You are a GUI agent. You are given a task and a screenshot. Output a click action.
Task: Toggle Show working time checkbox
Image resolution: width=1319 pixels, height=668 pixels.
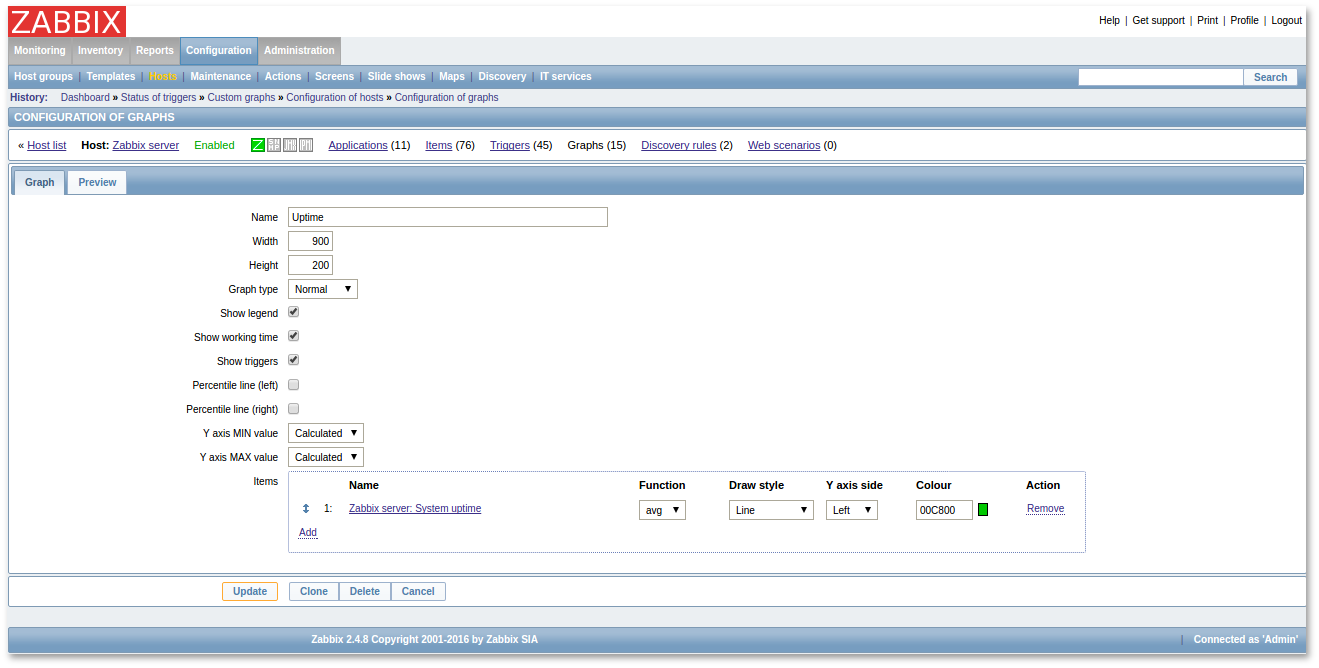coord(294,336)
